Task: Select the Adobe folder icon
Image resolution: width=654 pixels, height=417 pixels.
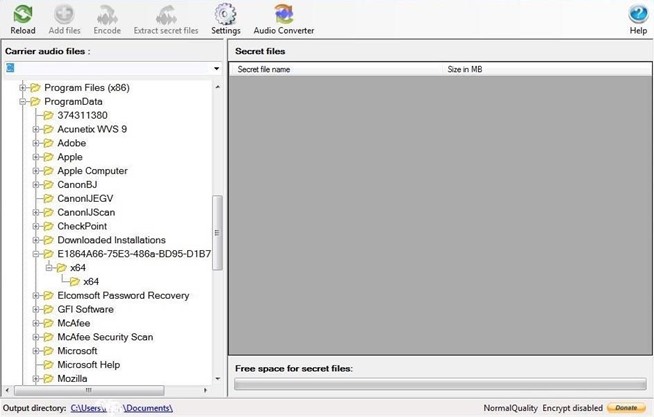Action: [48, 143]
